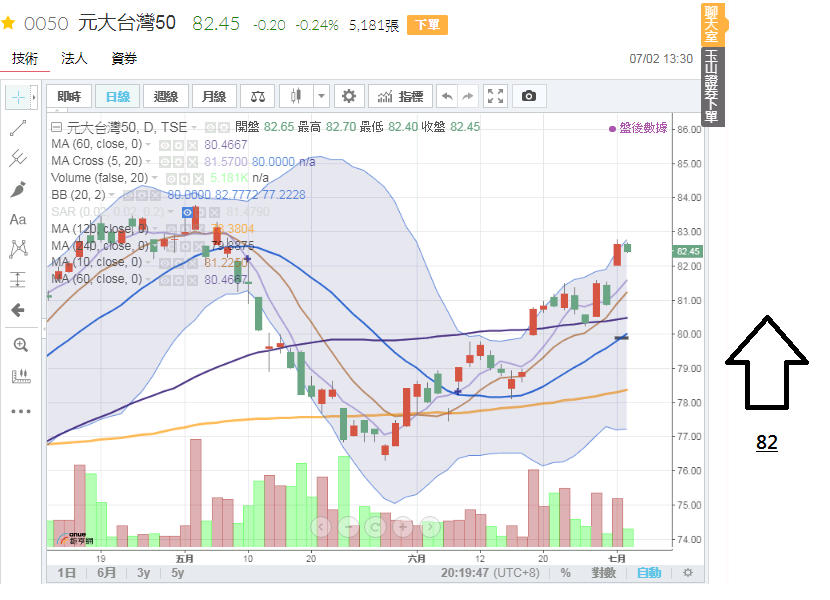
Task: Switch to the 資券 tab
Action: 124,58
